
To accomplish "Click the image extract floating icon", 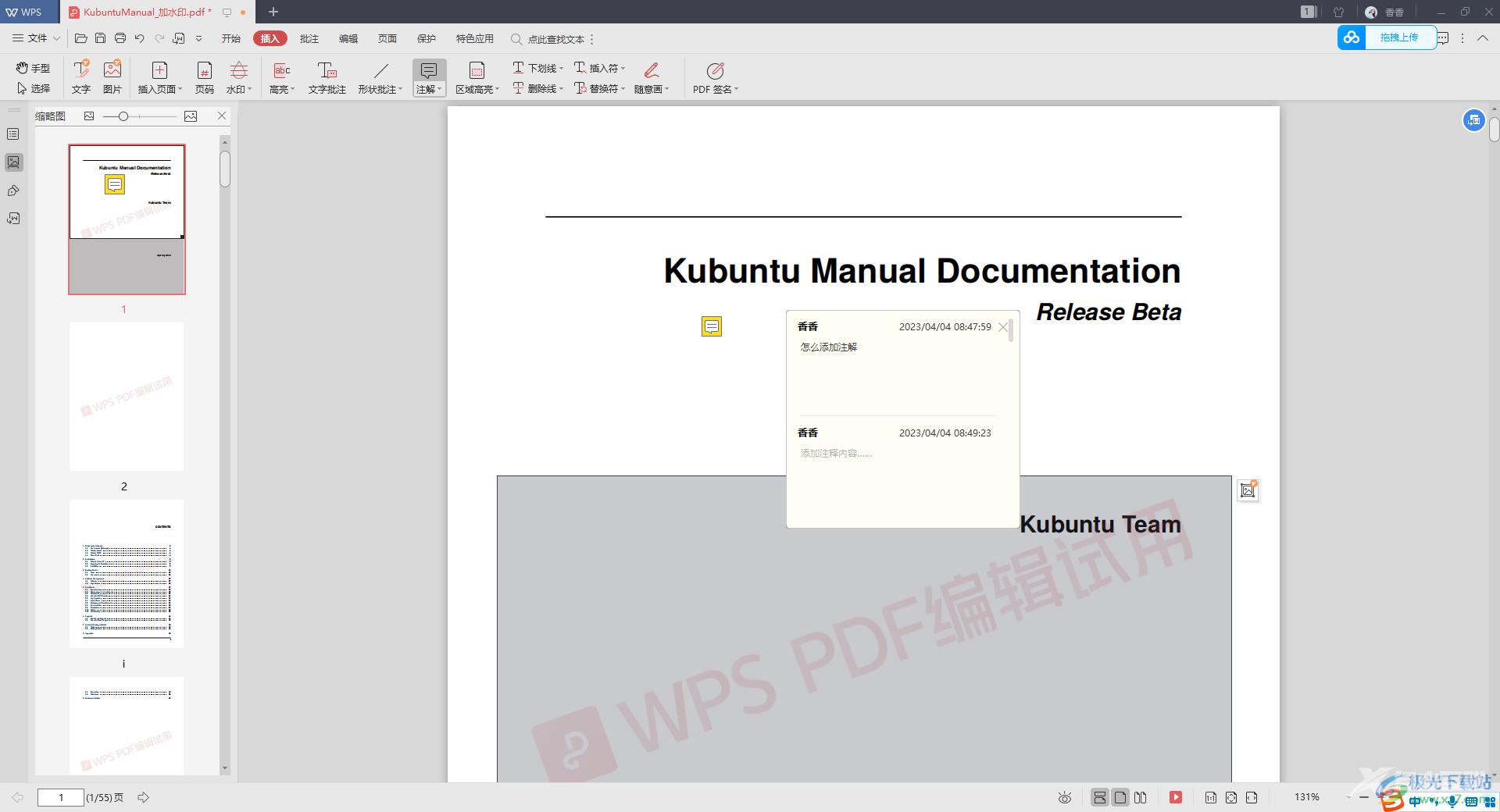I will pyautogui.click(x=1248, y=490).
